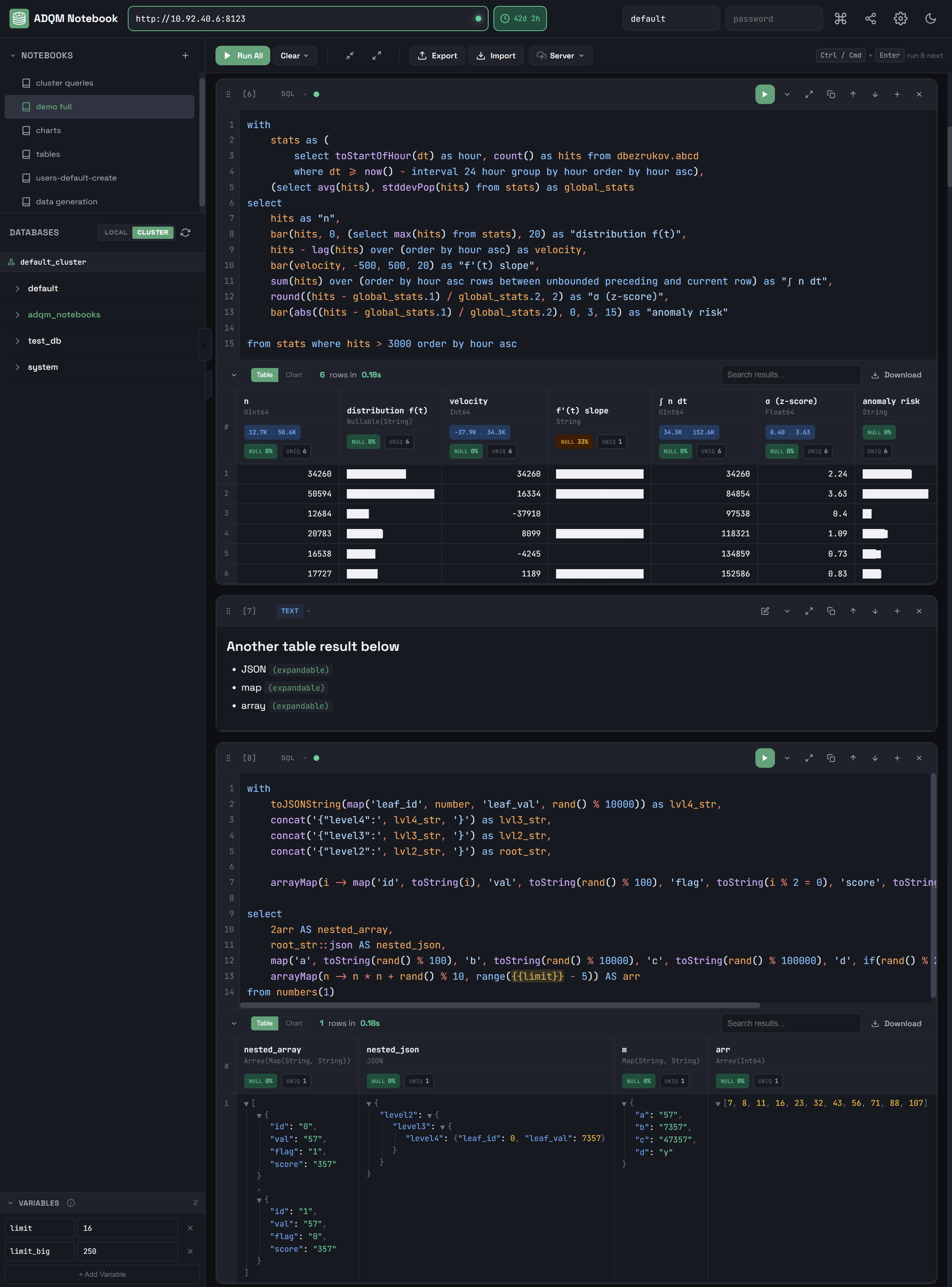Image resolution: width=952 pixels, height=1287 pixels.
Task: Share the notebook
Action: pos(871,18)
